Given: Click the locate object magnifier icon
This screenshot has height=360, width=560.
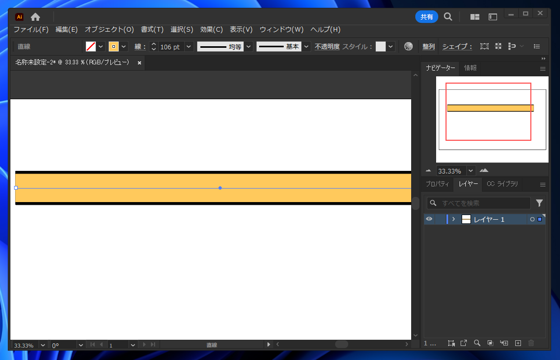Looking at the screenshot, I should pos(477,343).
